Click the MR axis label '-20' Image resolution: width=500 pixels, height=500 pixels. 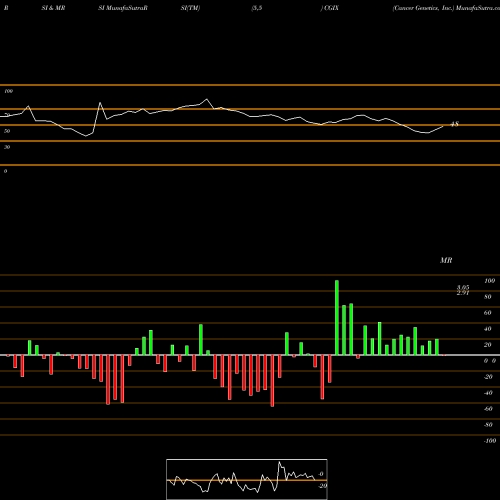[488, 377]
